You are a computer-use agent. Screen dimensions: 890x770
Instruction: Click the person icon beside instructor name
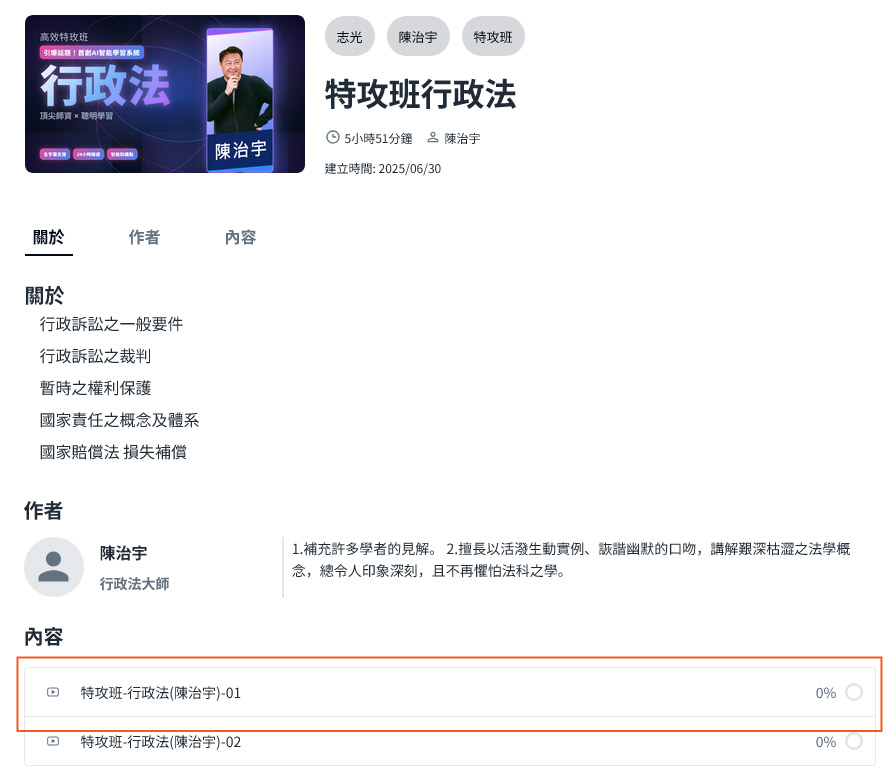pos(433,137)
